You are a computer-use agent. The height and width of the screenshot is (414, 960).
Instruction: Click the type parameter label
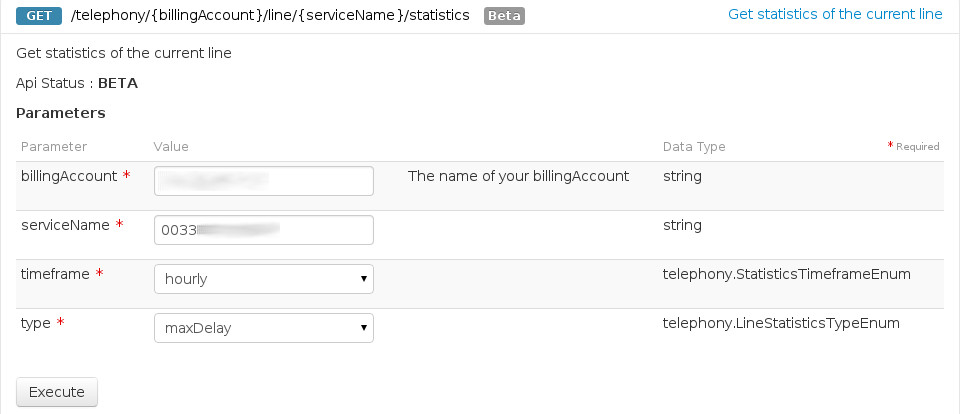coord(36,323)
